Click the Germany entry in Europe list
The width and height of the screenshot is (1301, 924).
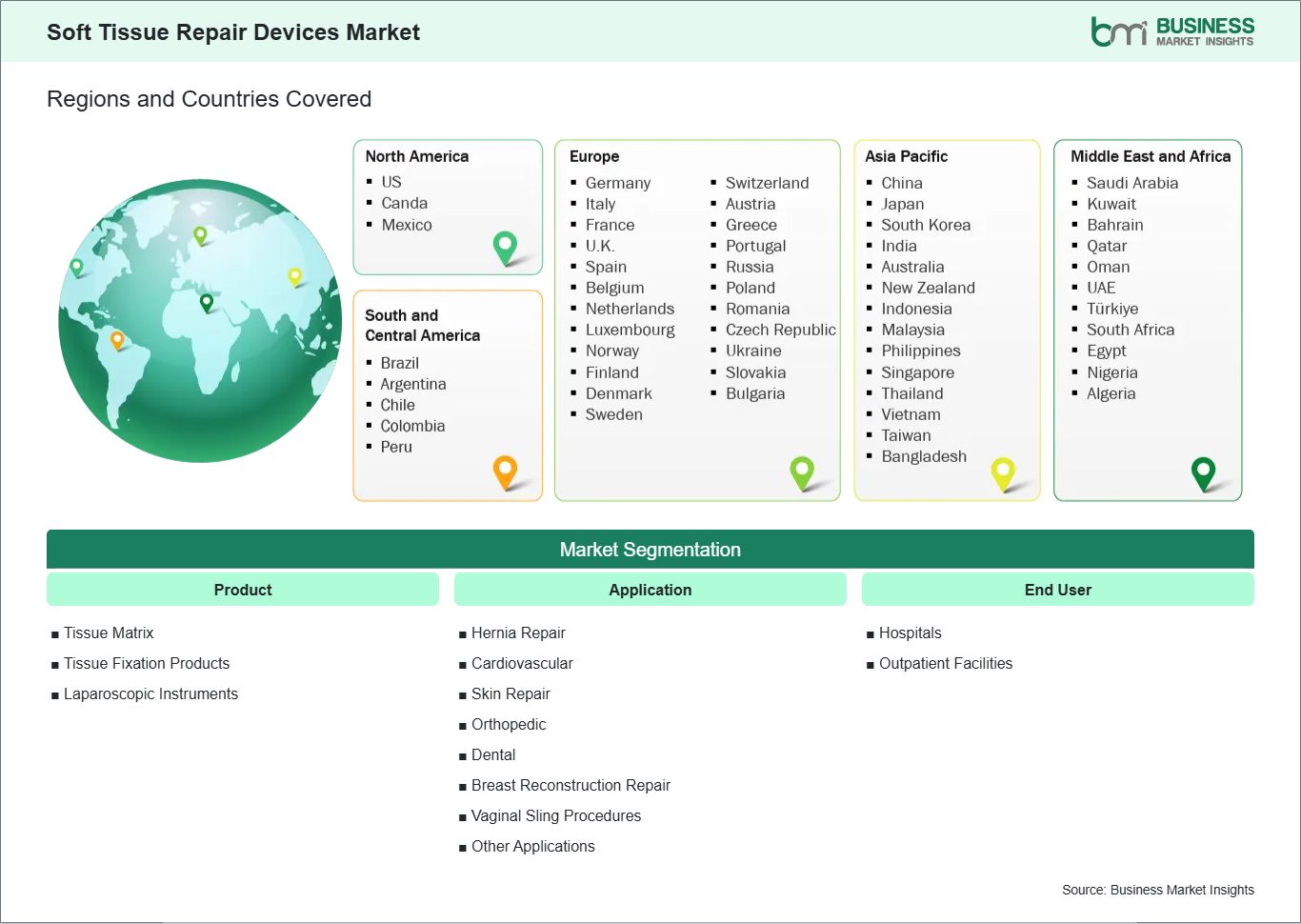[x=617, y=183]
